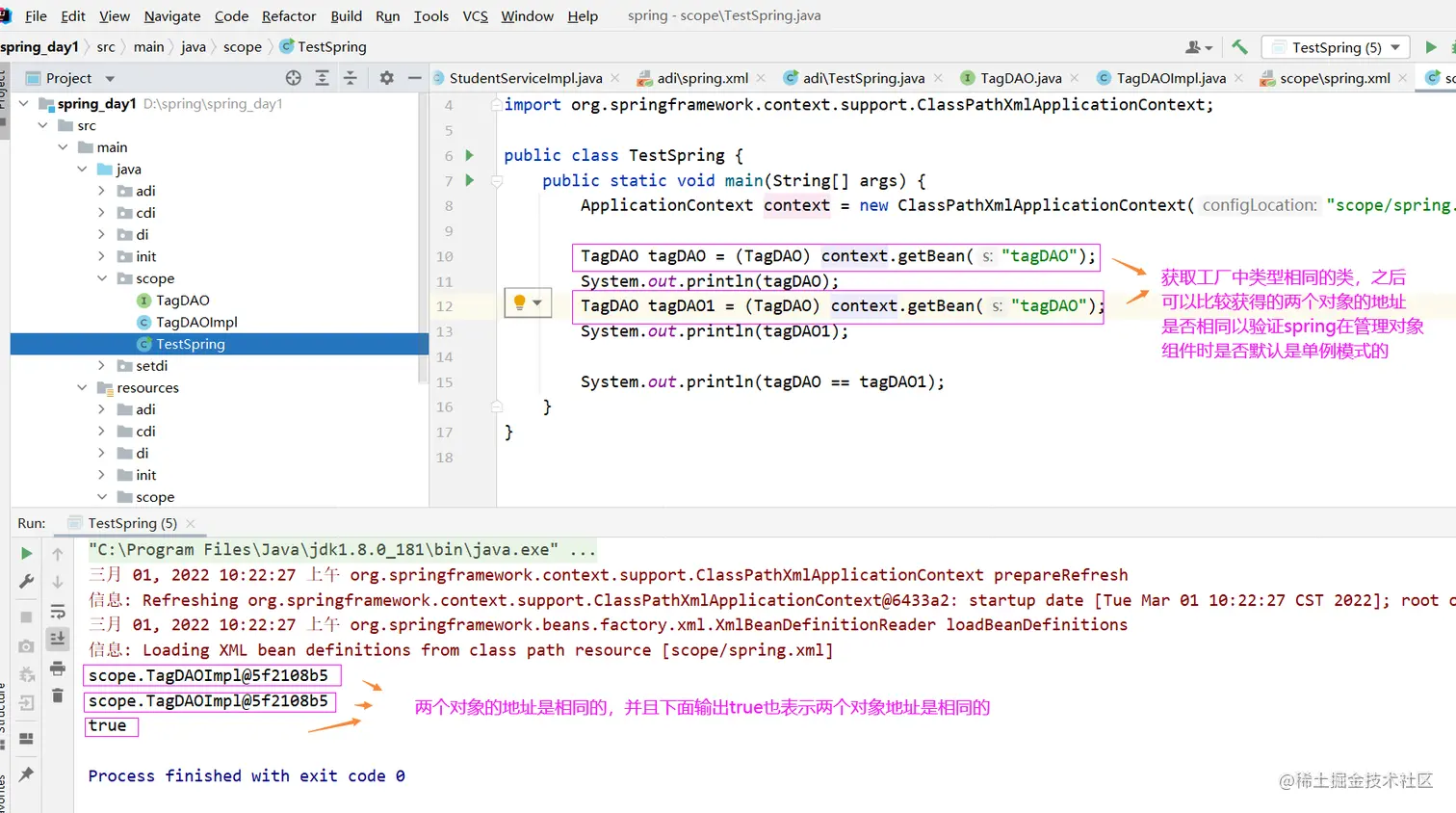Close the TestSpring (5) run tab
The image size is (1456, 813).
pyautogui.click(x=191, y=523)
